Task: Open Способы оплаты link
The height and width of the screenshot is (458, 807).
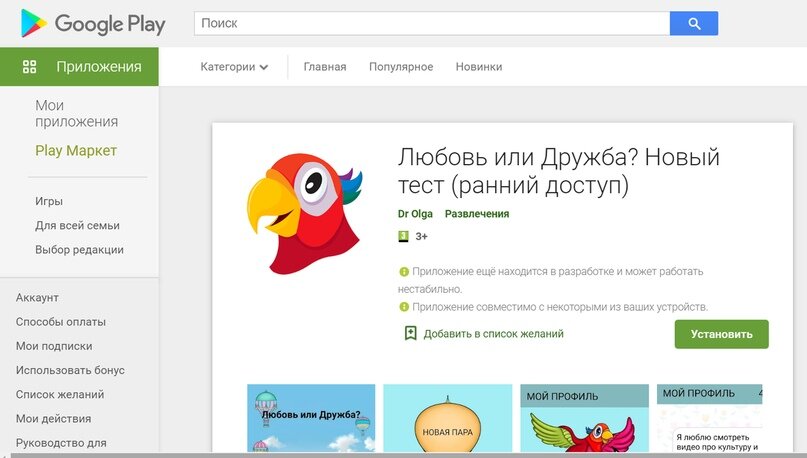Action: pos(61,322)
